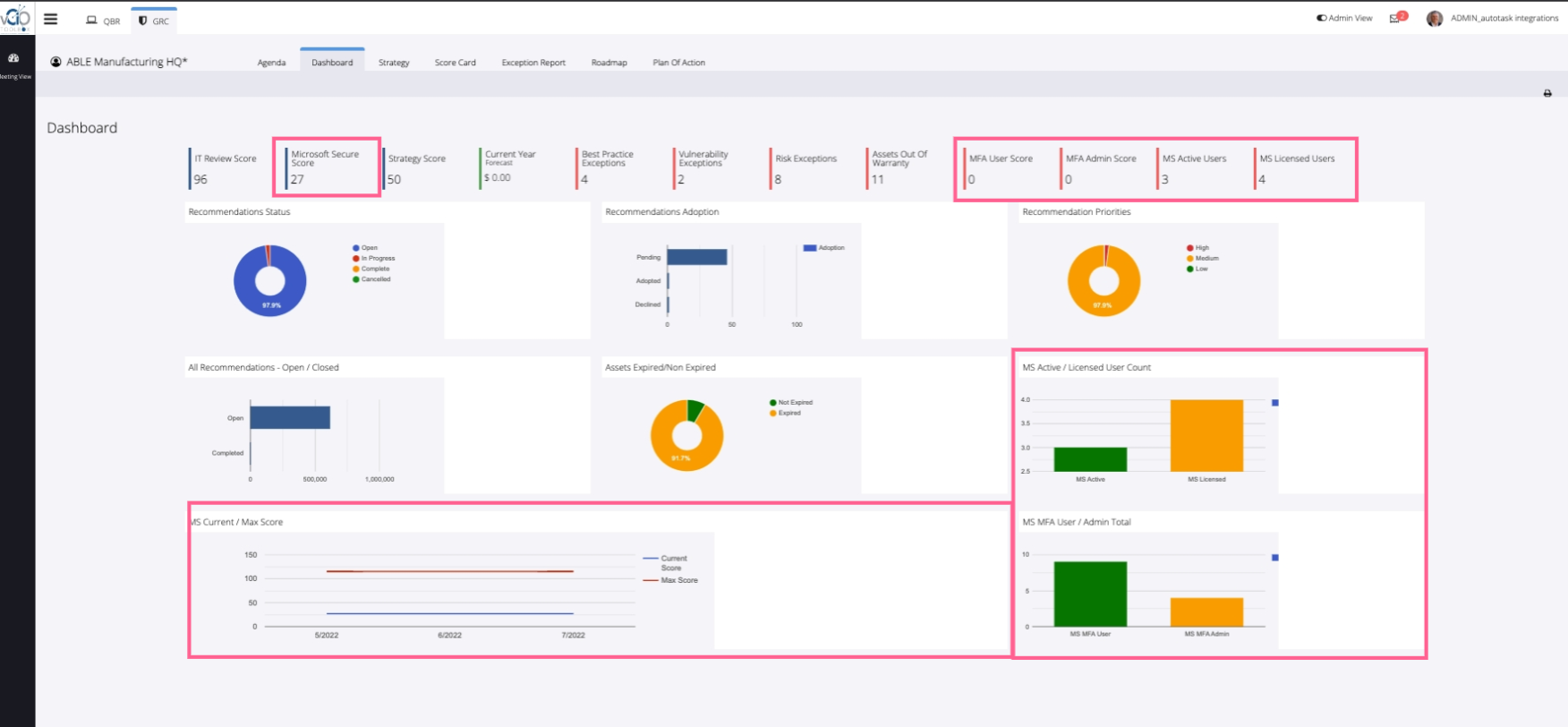Click the MS Licensed orange bar
1568x727 pixels.
click(1206, 436)
